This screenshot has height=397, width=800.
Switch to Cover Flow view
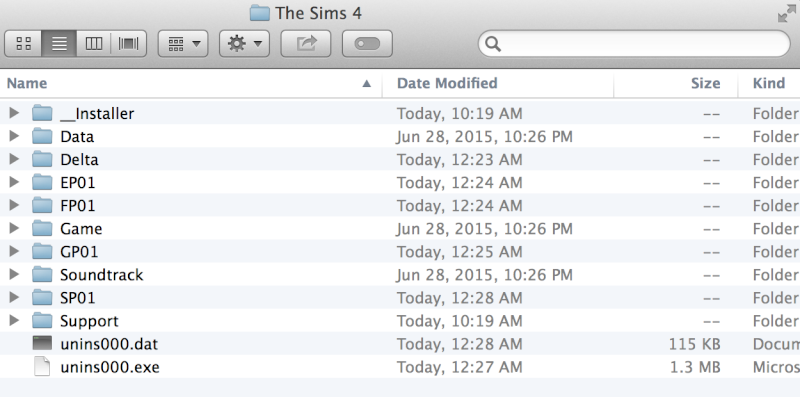pyautogui.click(x=129, y=44)
